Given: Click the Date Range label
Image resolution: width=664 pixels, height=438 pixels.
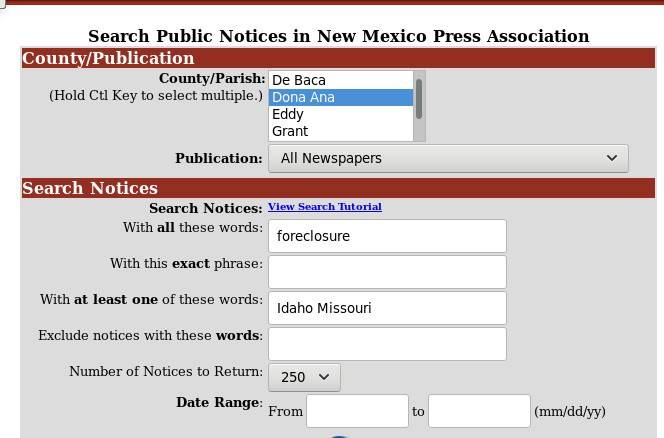Looking at the screenshot, I should pos(219,402).
